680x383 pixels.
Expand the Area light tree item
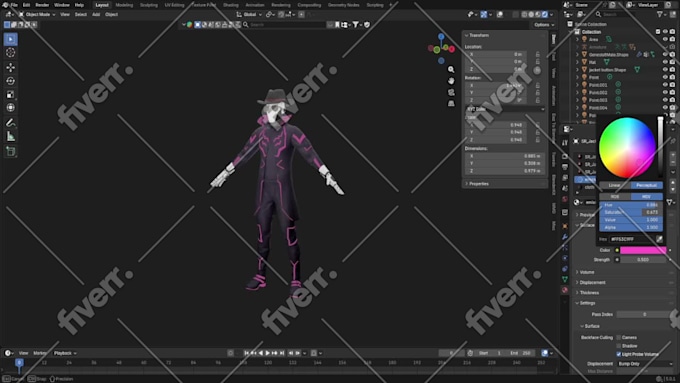click(577, 39)
